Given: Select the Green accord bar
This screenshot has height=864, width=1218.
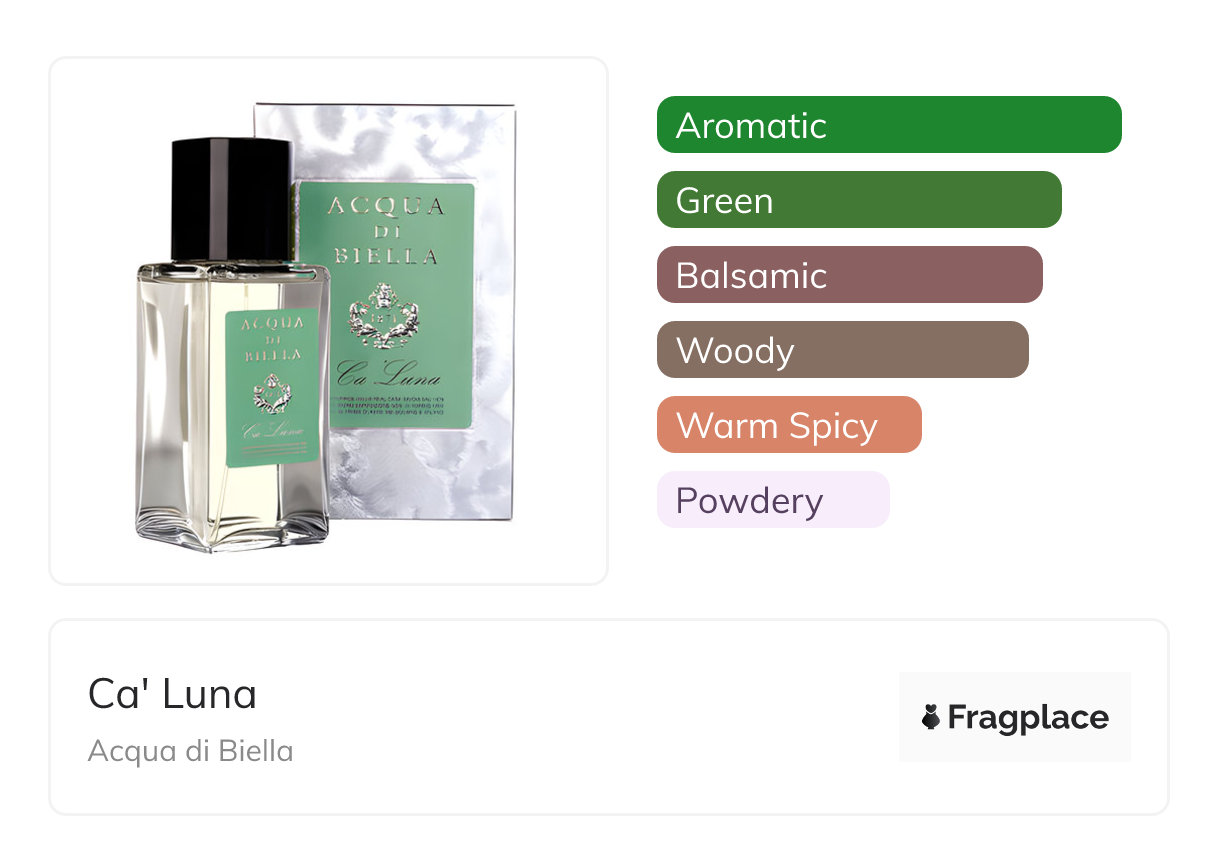Looking at the screenshot, I should (859, 200).
